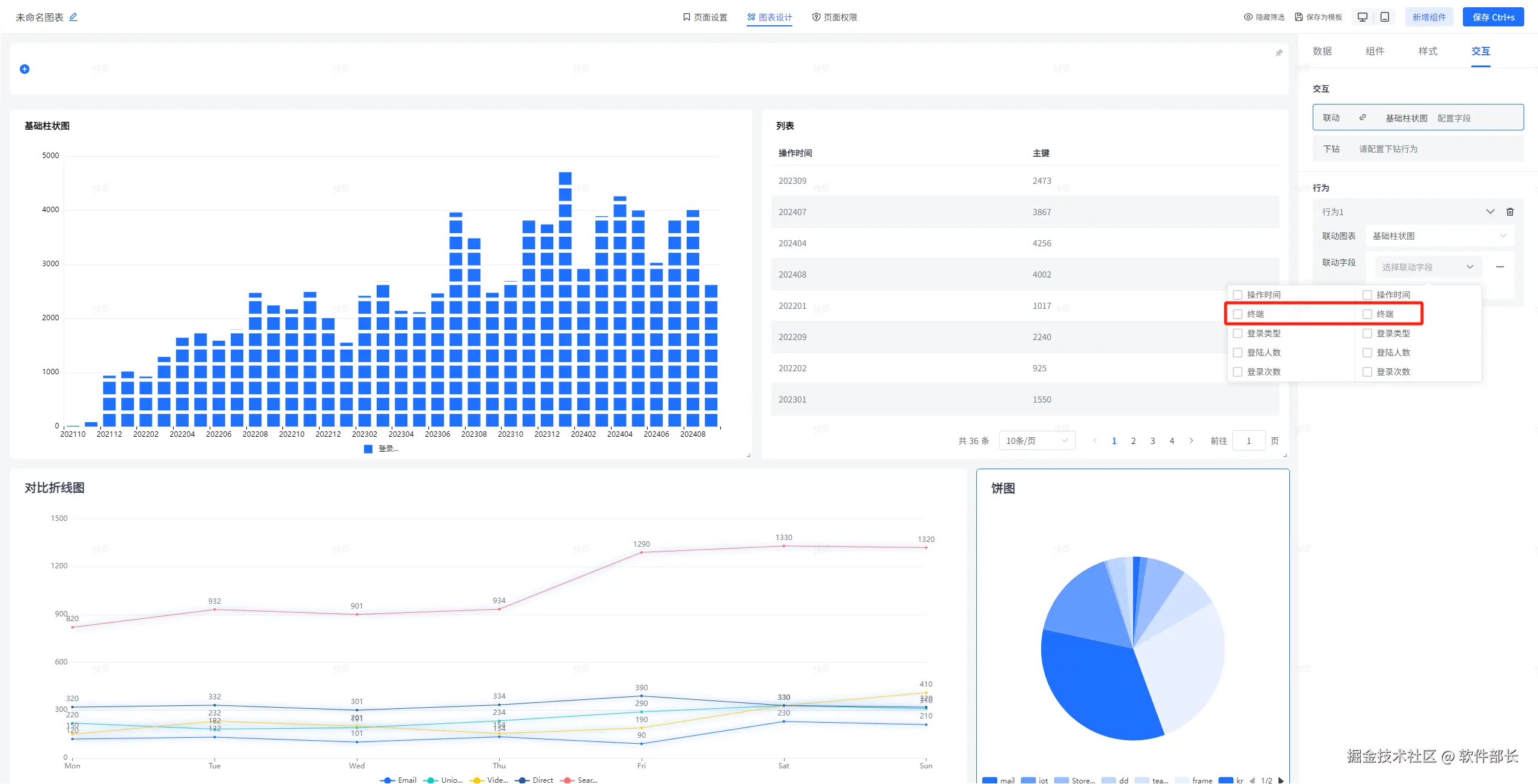Click the 新增组件 button

(x=1429, y=17)
